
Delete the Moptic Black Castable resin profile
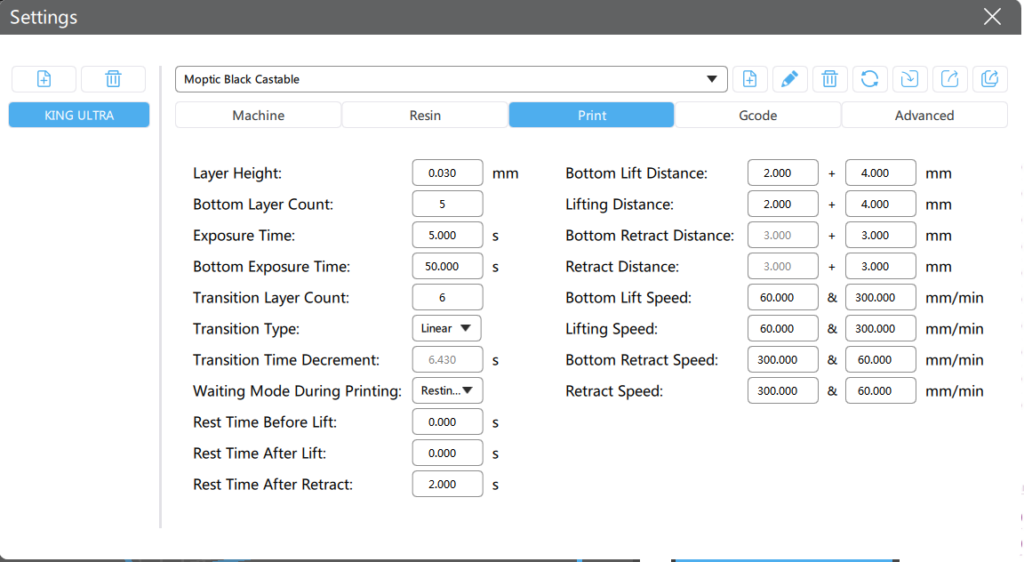click(829, 79)
